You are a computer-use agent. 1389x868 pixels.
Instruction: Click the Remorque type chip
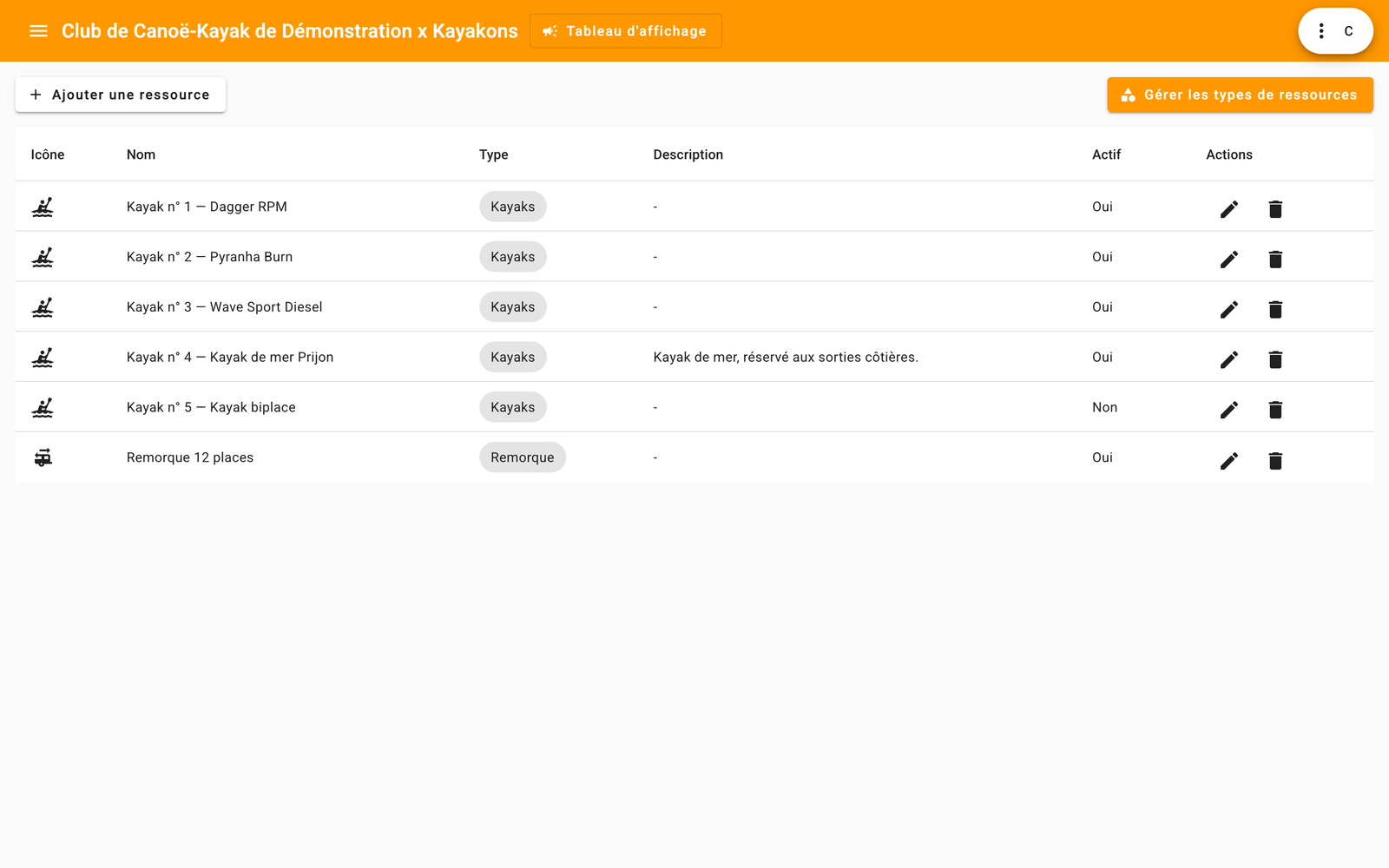click(x=522, y=457)
